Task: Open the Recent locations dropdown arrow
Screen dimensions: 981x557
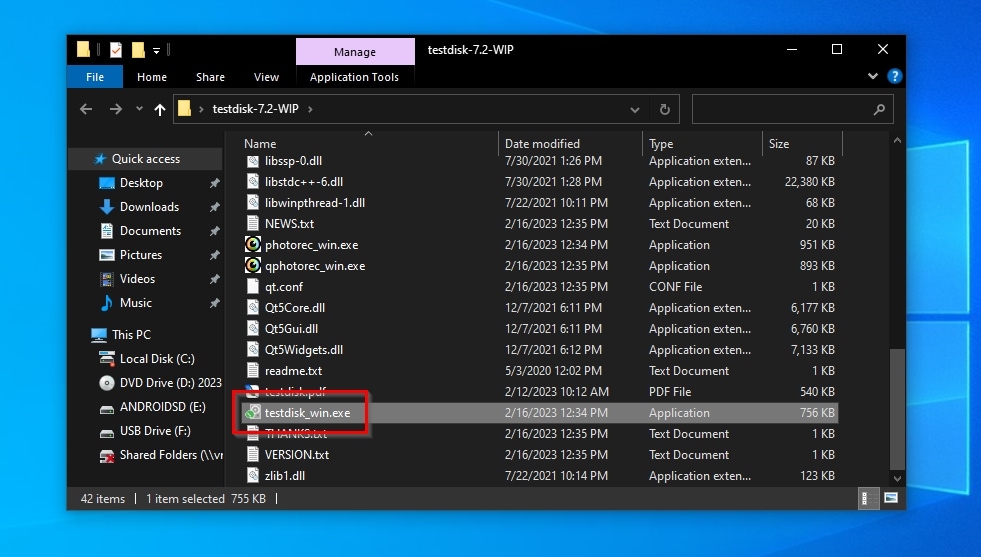Action: pyautogui.click(x=139, y=109)
